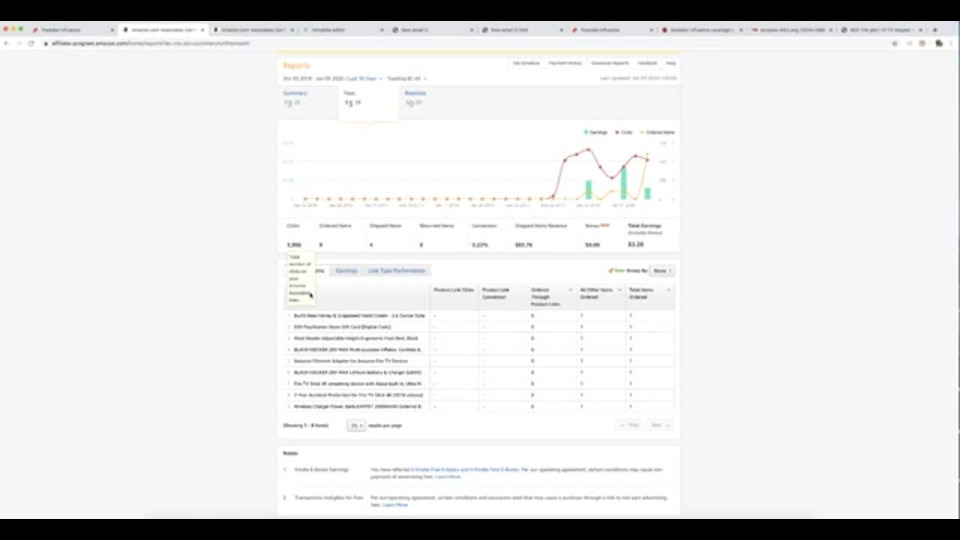Viewport: 960px width, 540px height.
Task: Open the Fee Schedule link
Action: click(526, 63)
